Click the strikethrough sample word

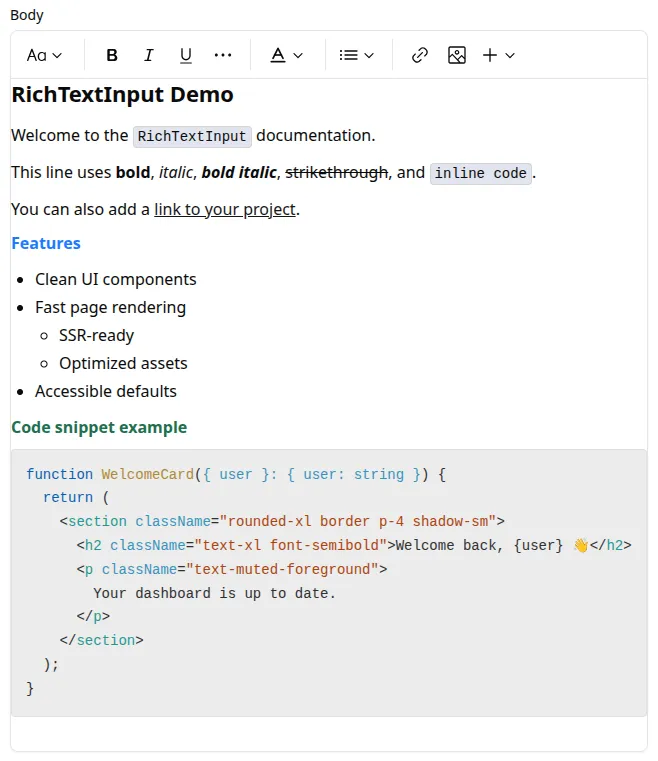(x=337, y=172)
